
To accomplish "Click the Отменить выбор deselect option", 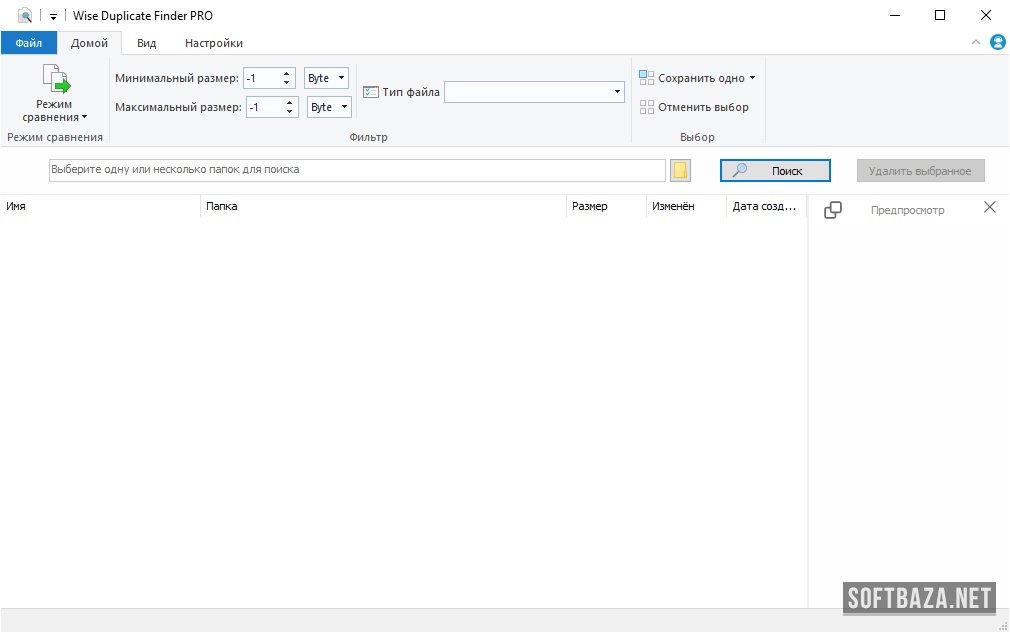I will (x=694, y=107).
